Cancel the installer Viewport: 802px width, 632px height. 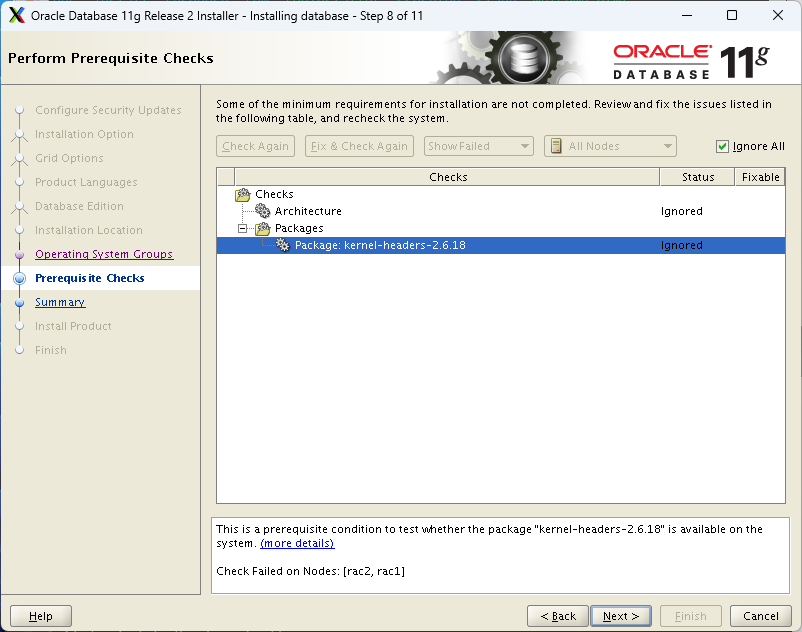pos(761,616)
